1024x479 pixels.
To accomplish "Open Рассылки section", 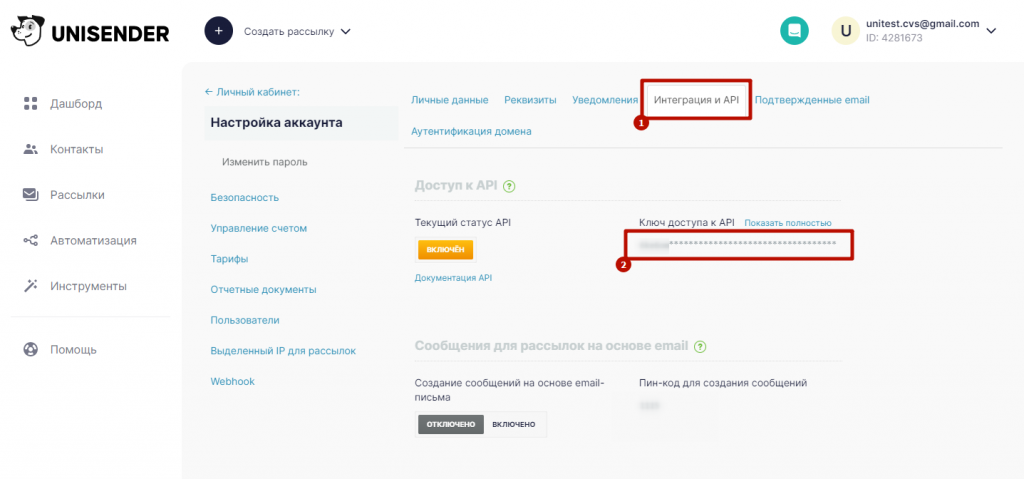I will pos(77,195).
